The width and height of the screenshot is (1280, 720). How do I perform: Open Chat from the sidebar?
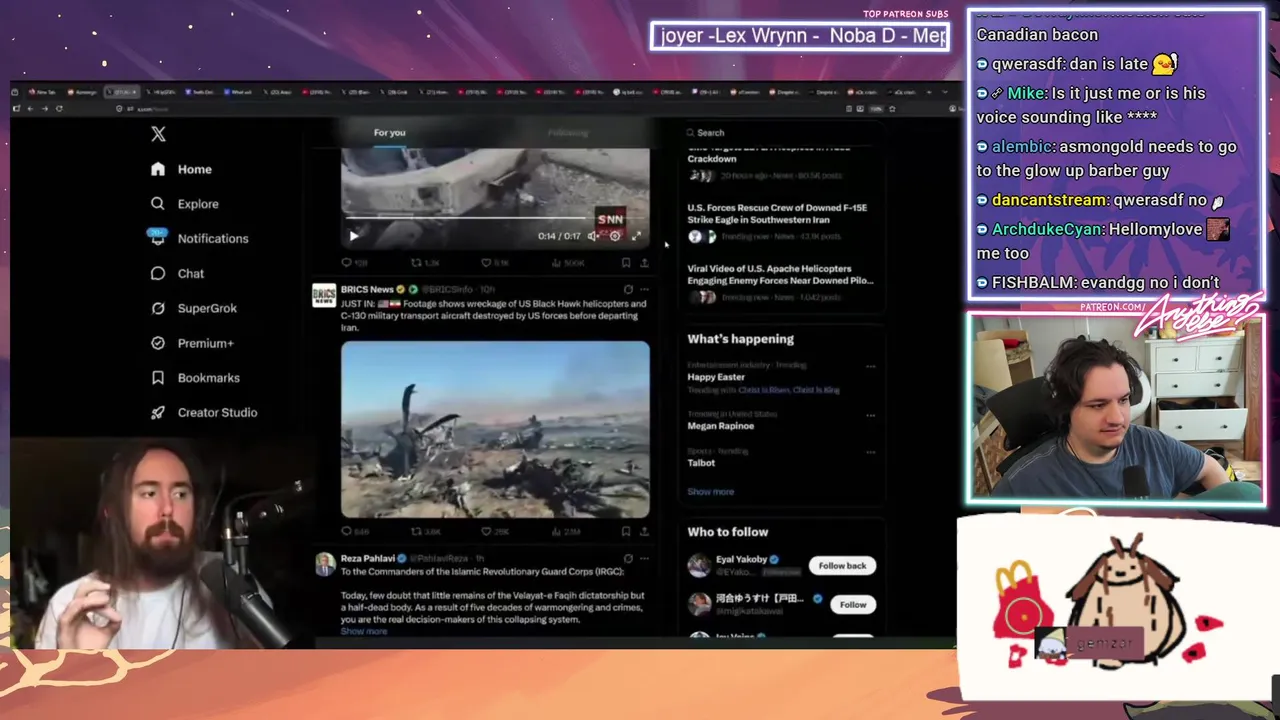[x=177, y=273]
